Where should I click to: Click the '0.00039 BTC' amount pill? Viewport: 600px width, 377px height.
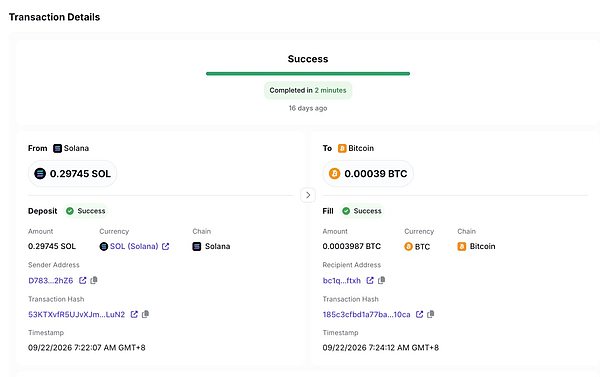point(368,174)
